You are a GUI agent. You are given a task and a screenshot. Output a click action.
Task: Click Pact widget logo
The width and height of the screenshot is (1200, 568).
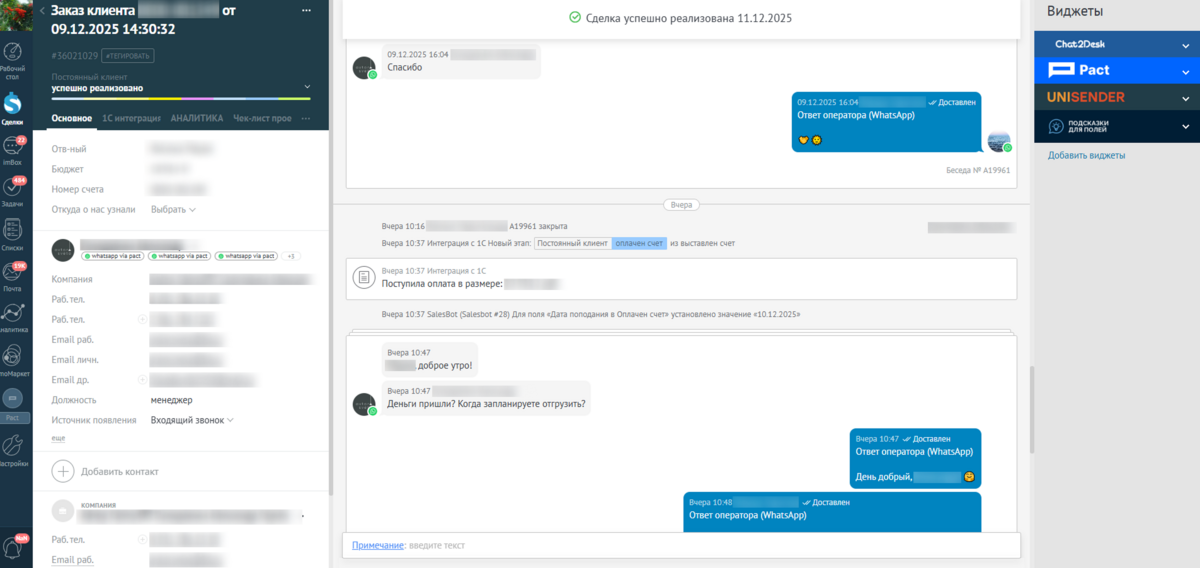click(x=1079, y=70)
